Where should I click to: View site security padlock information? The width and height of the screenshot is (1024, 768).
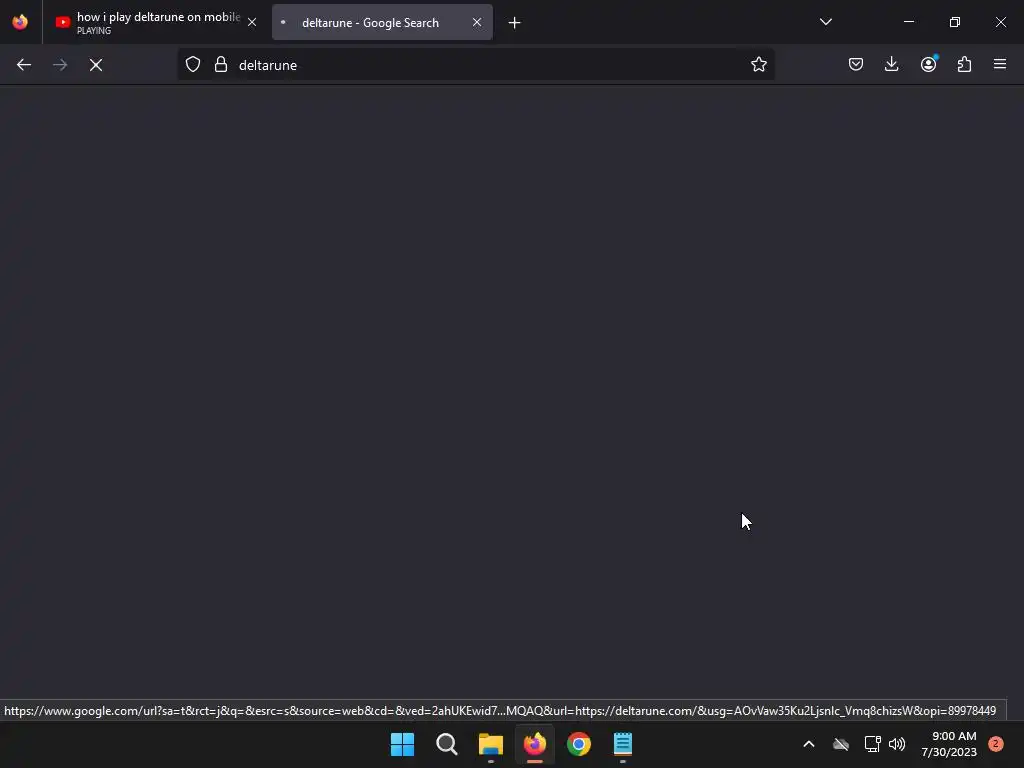221,65
